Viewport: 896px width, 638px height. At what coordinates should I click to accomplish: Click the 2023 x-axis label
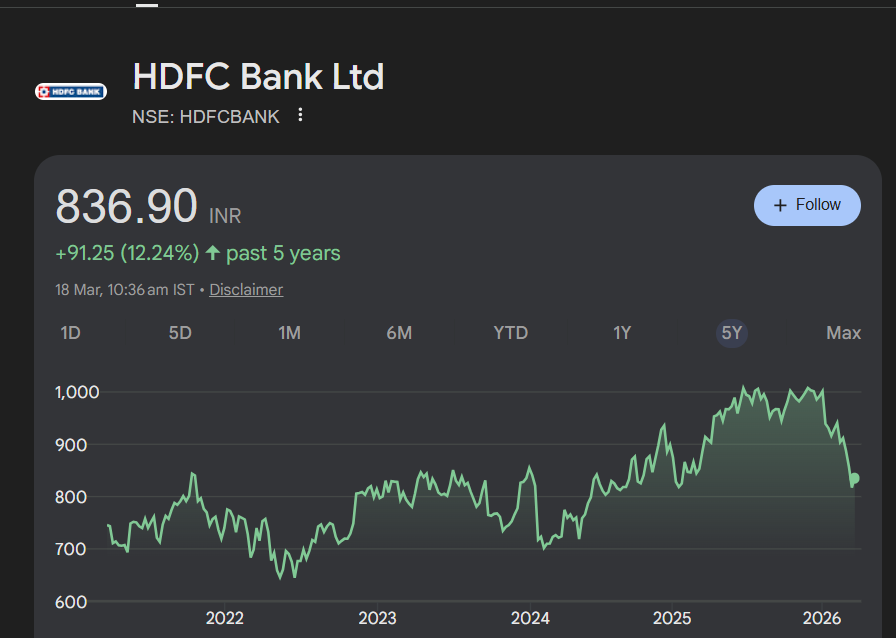pos(377,618)
